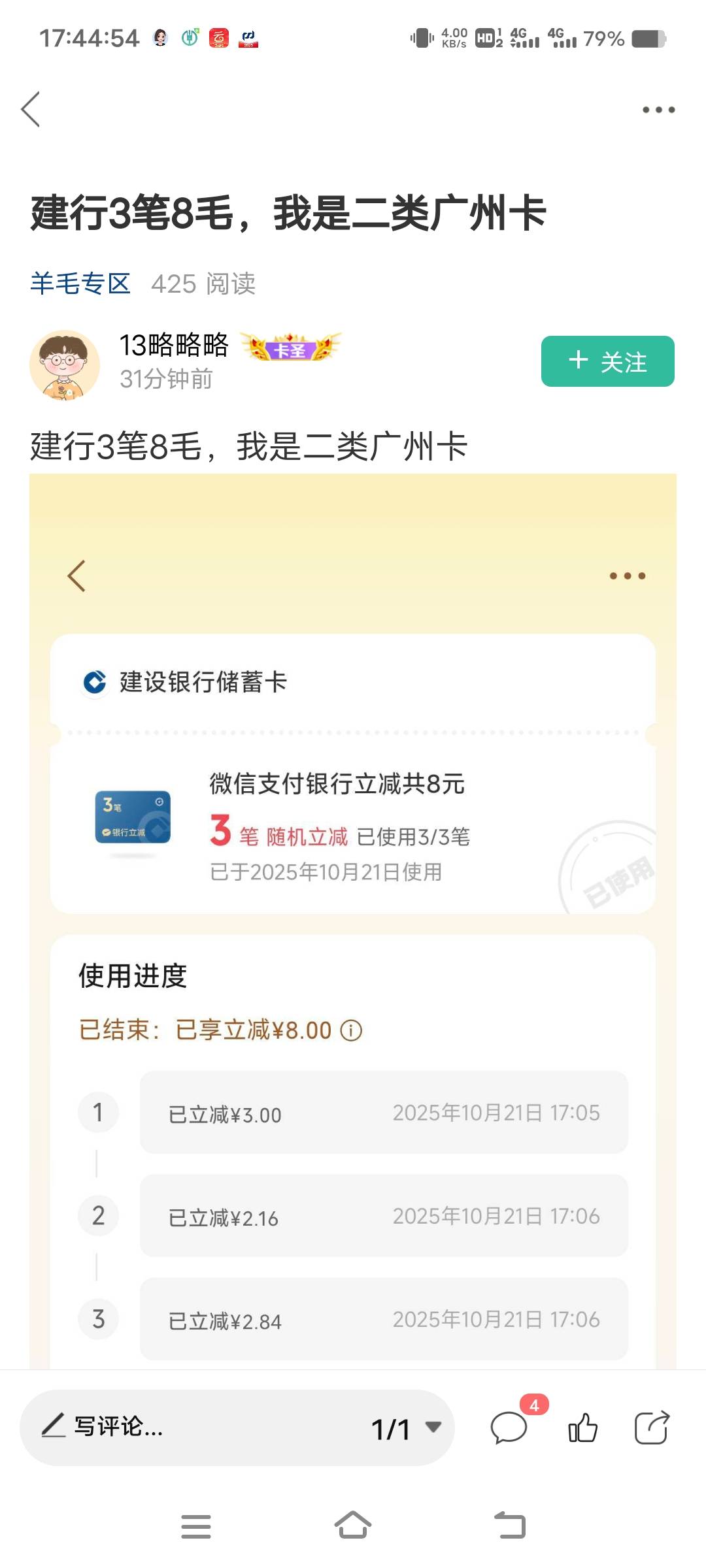Image resolution: width=706 pixels, height=1568 pixels.
Task: Like the post with thumbs-up icon
Action: tap(582, 1428)
